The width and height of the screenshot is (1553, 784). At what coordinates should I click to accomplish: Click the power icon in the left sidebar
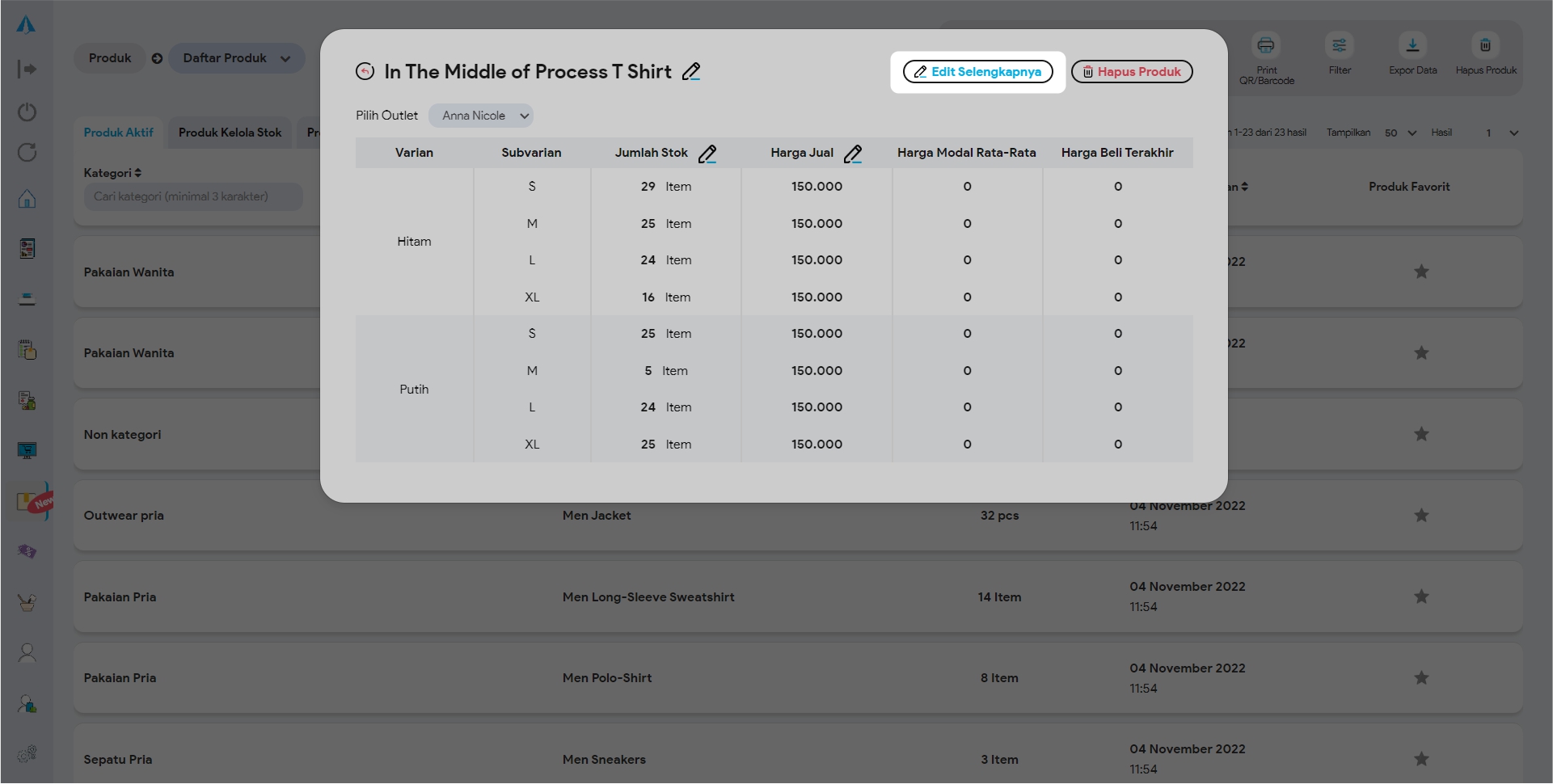click(27, 112)
